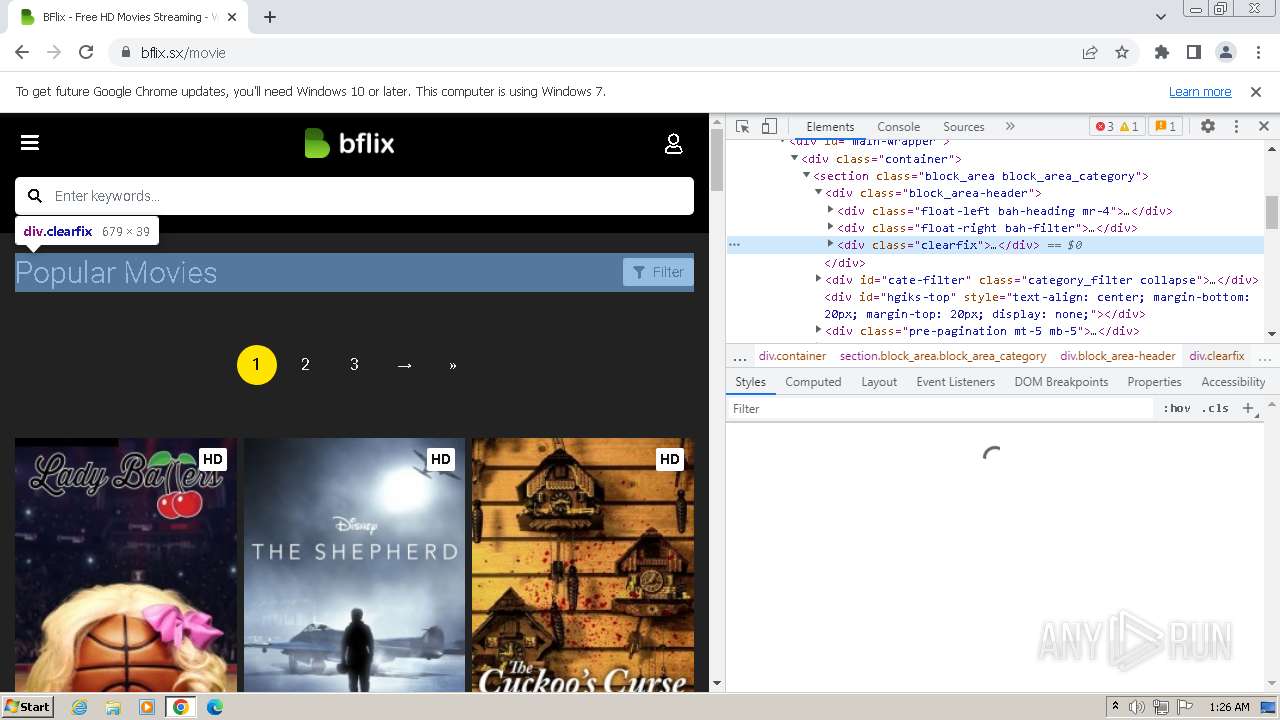The width and height of the screenshot is (1280, 720).
Task: Go to pagination page 3
Action: (x=354, y=365)
